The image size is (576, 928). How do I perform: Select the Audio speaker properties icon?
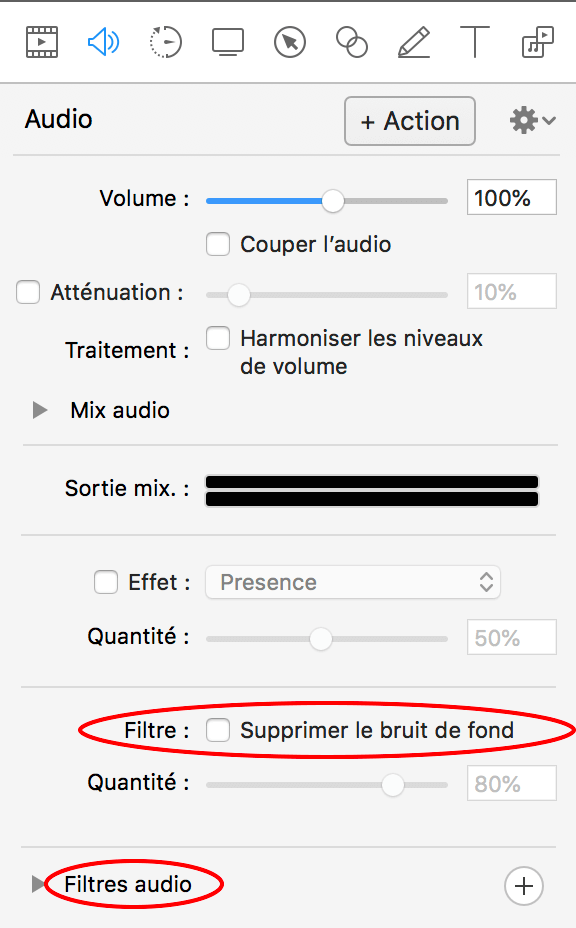(x=104, y=42)
